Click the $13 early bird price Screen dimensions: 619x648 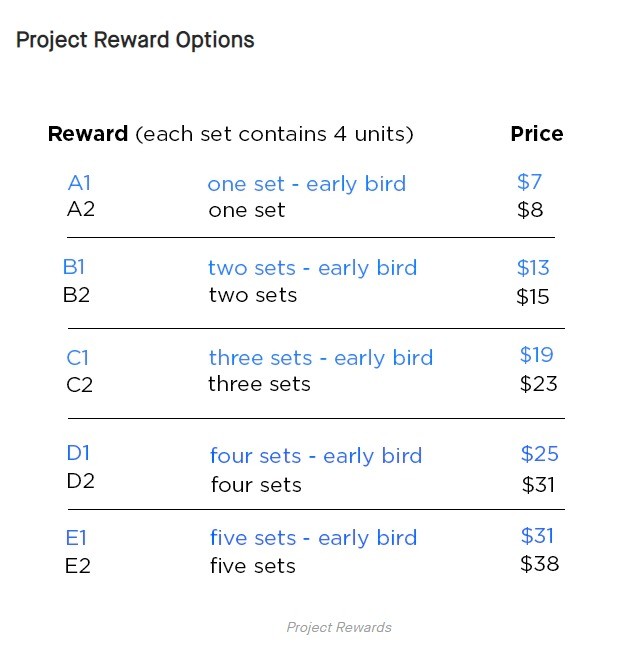click(533, 268)
